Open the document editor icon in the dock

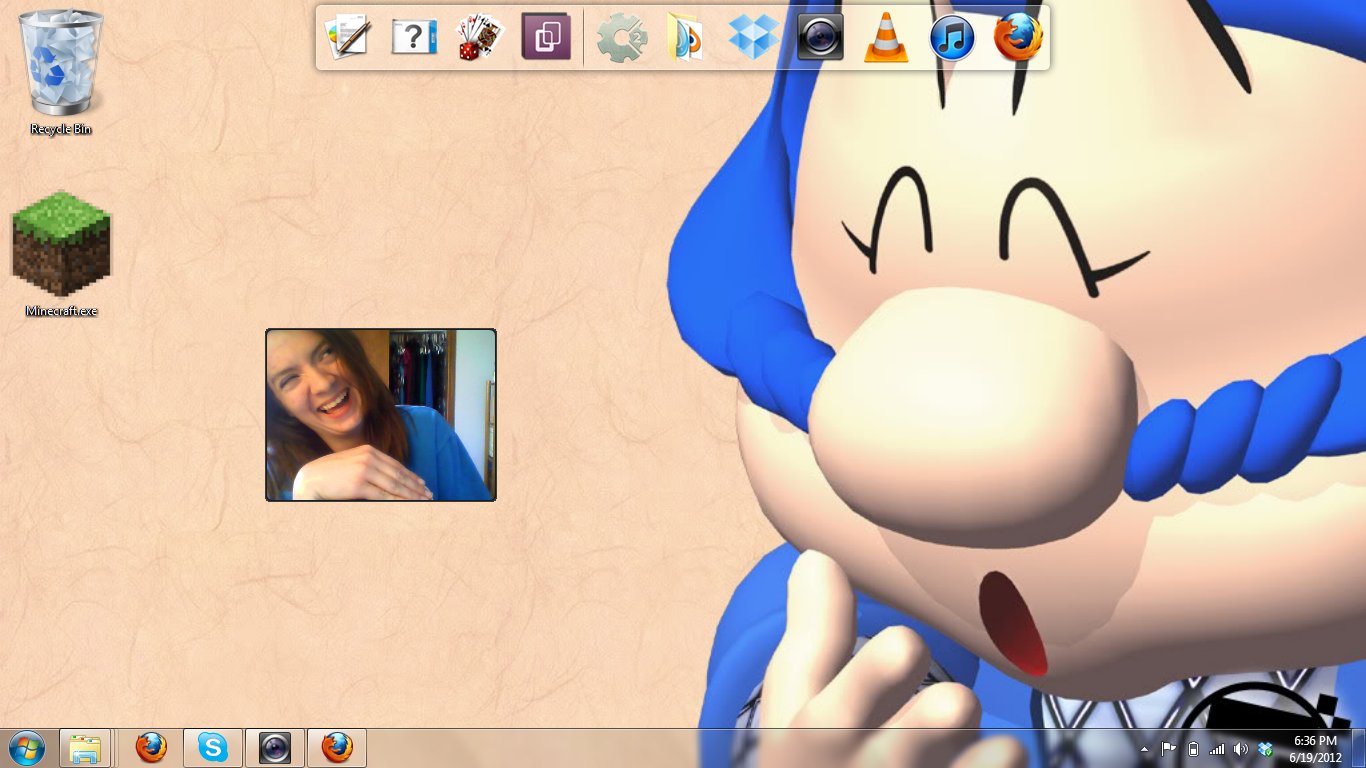point(348,38)
